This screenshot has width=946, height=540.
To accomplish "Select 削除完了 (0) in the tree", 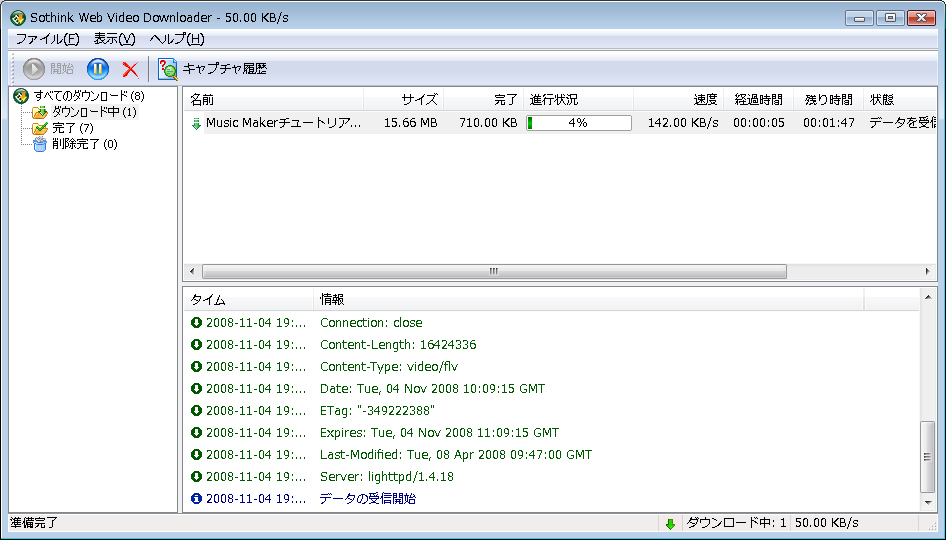I will tap(84, 144).
